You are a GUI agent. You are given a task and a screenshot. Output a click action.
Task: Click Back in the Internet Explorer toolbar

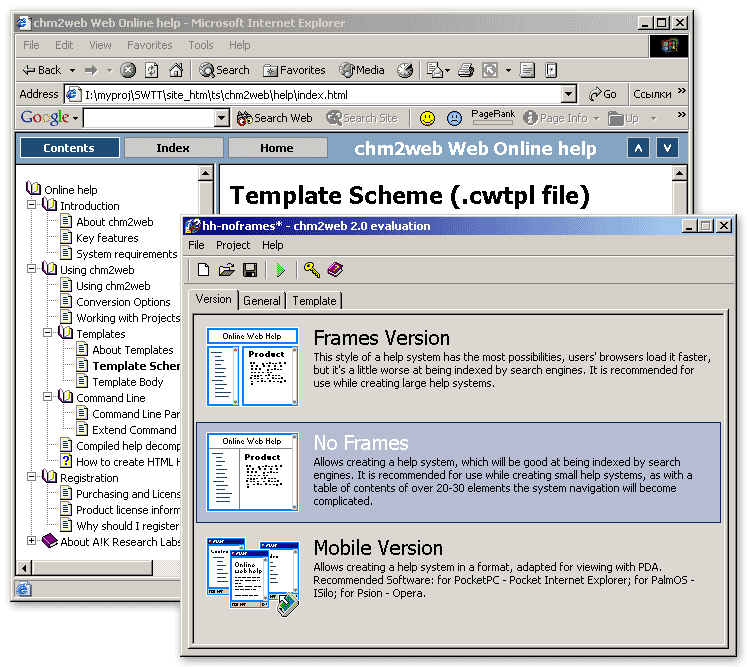pyautogui.click(x=42, y=71)
